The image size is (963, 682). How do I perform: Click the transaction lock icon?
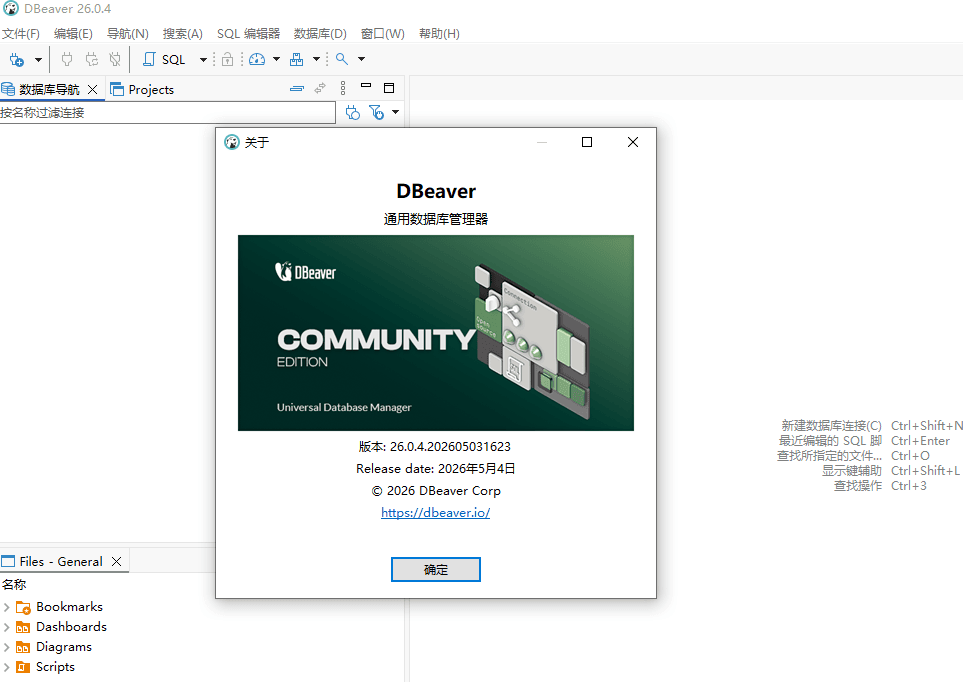(x=227, y=60)
